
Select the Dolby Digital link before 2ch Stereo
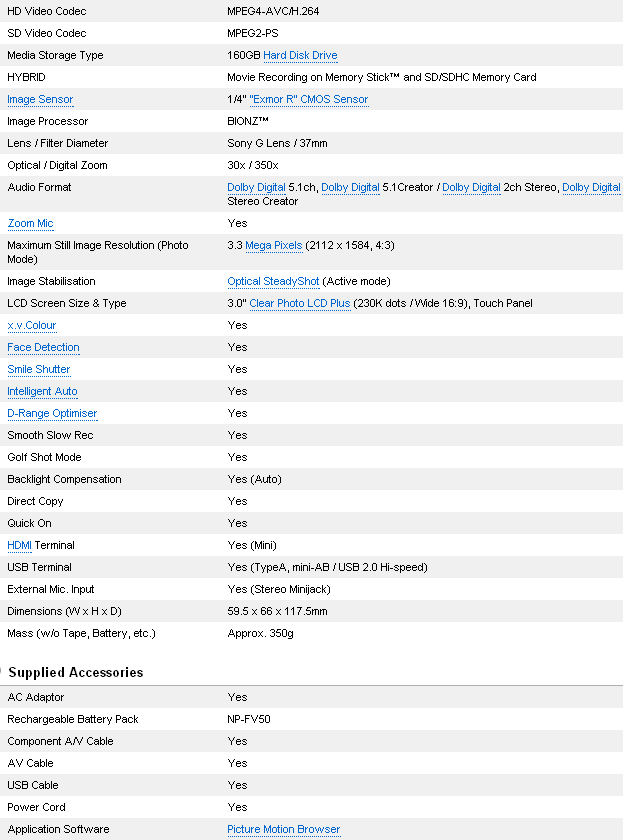[471, 187]
